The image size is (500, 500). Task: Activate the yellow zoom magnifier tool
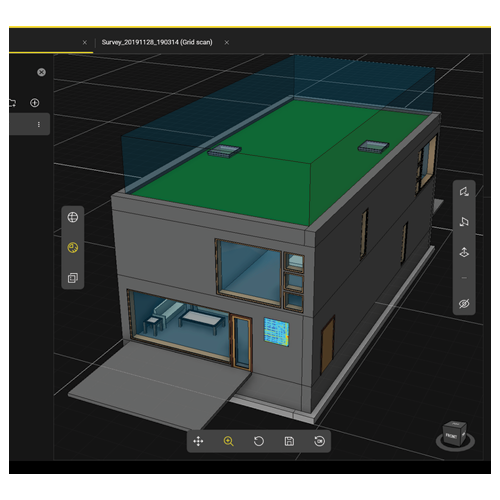pos(228,441)
